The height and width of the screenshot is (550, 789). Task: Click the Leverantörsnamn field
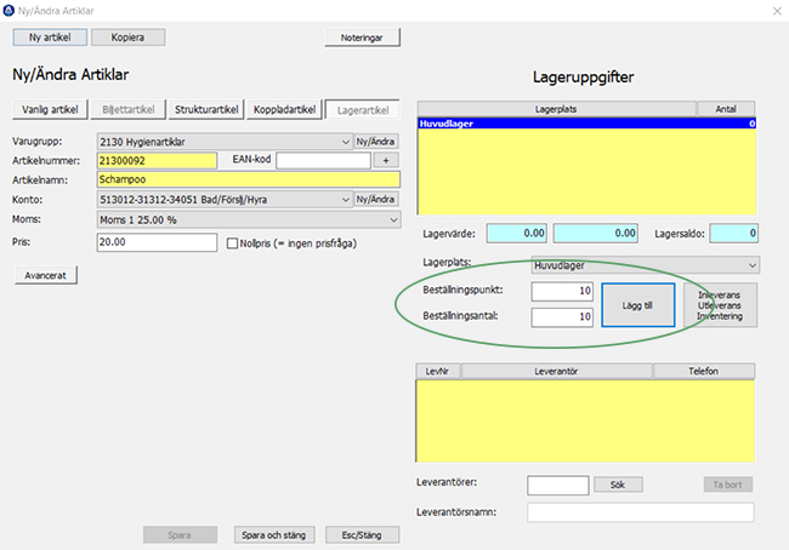tap(641, 512)
